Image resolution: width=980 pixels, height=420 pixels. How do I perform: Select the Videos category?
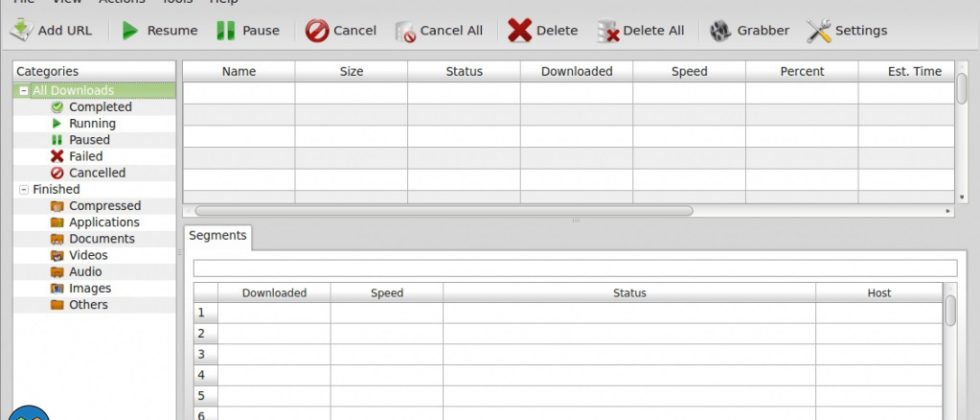(x=88, y=255)
